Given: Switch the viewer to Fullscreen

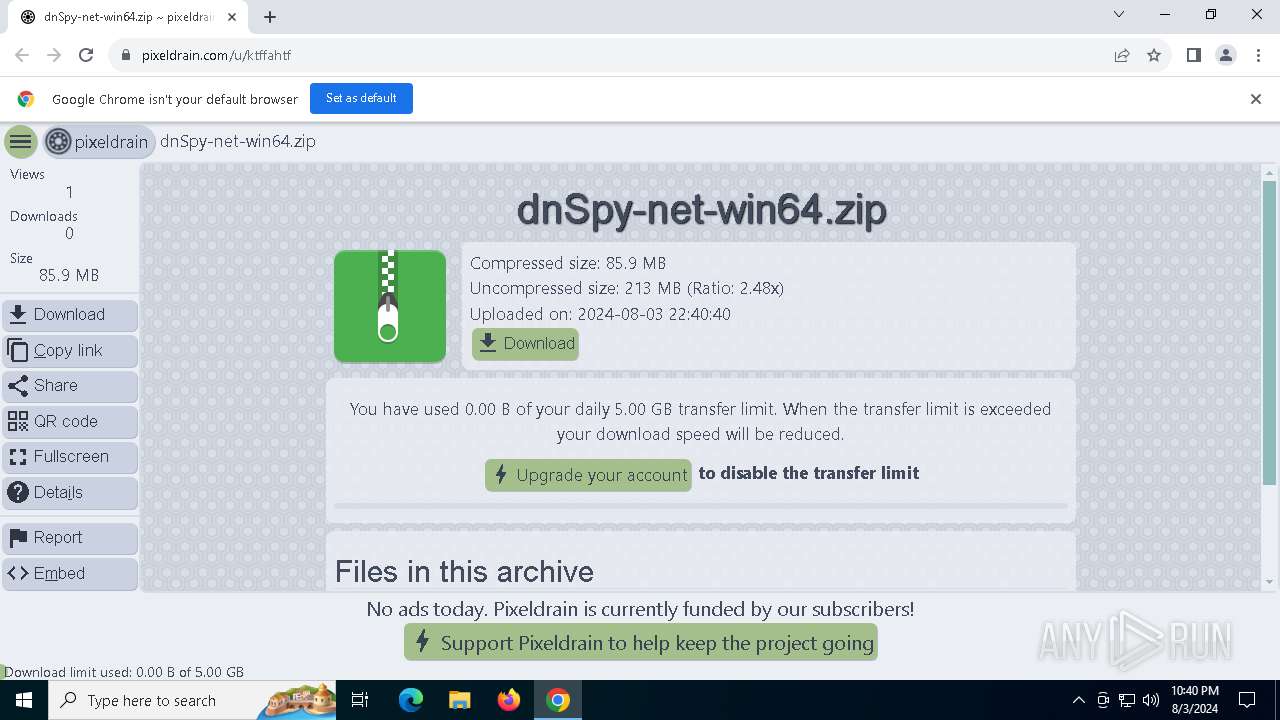Looking at the screenshot, I should 70,457.
